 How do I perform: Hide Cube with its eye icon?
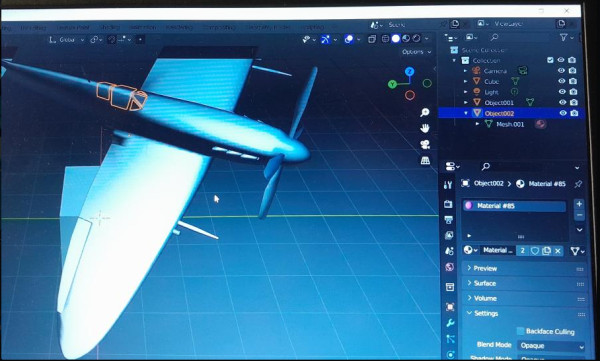point(561,81)
